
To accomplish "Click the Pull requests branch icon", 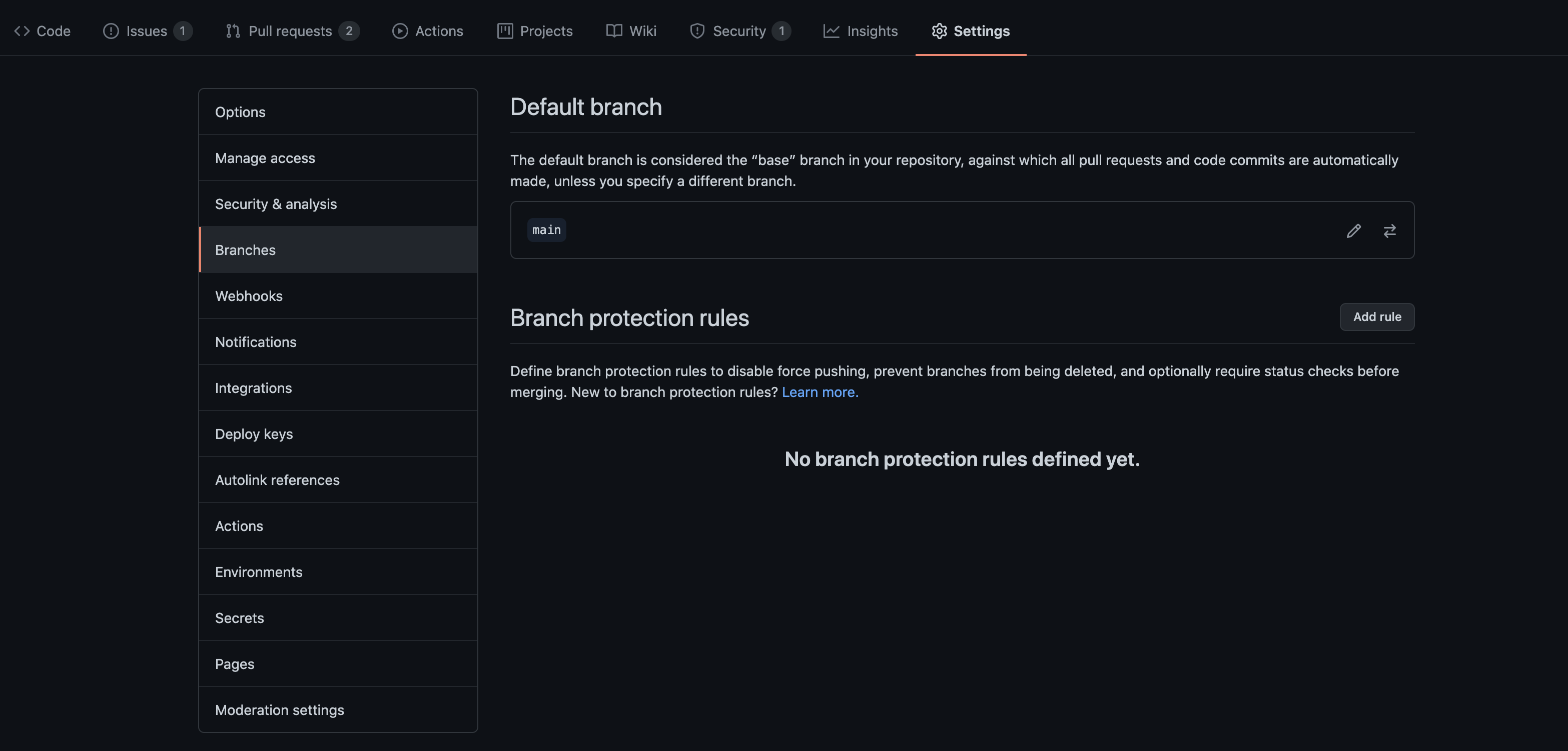I will coord(234,30).
